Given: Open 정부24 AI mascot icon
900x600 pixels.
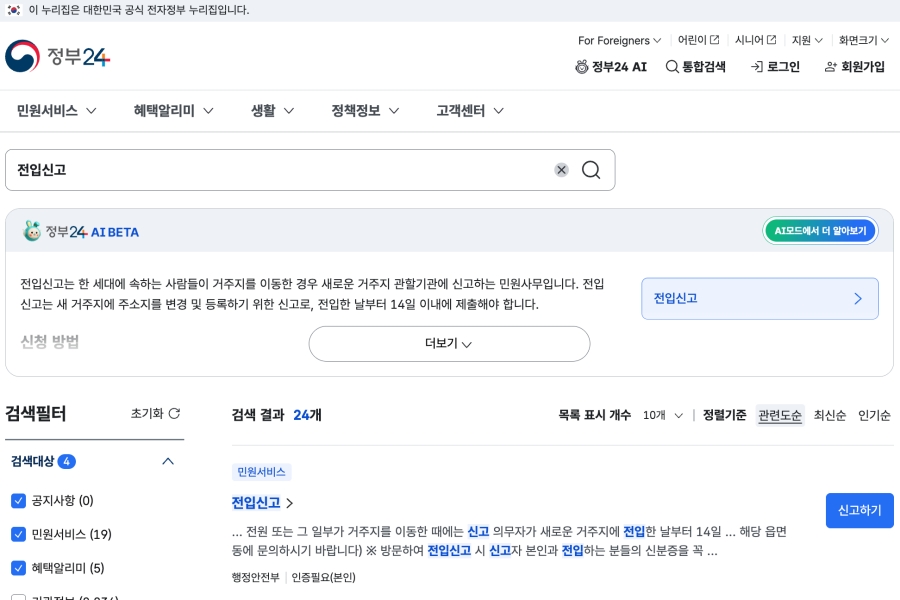Looking at the screenshot, I should 581,67.
